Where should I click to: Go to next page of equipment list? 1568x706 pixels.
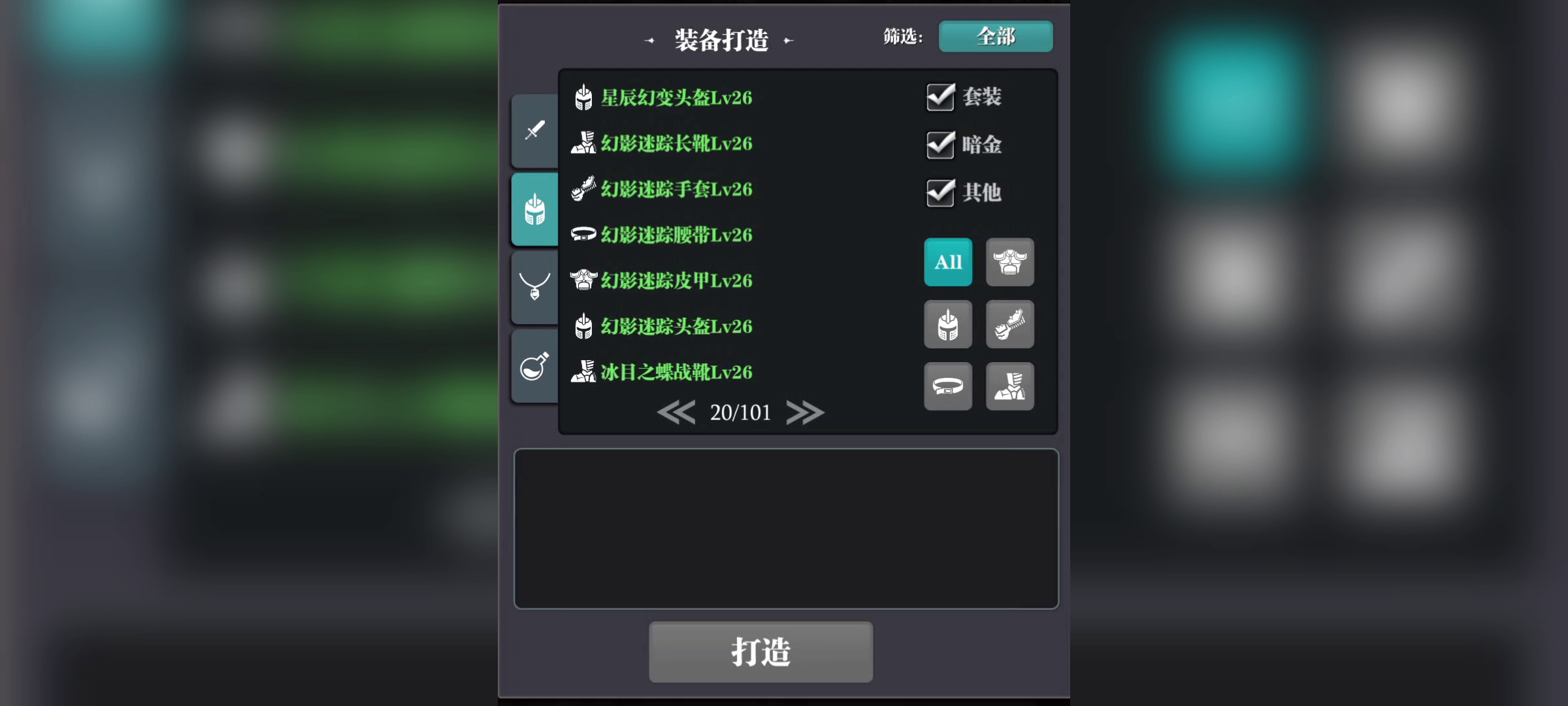point(805,412)
